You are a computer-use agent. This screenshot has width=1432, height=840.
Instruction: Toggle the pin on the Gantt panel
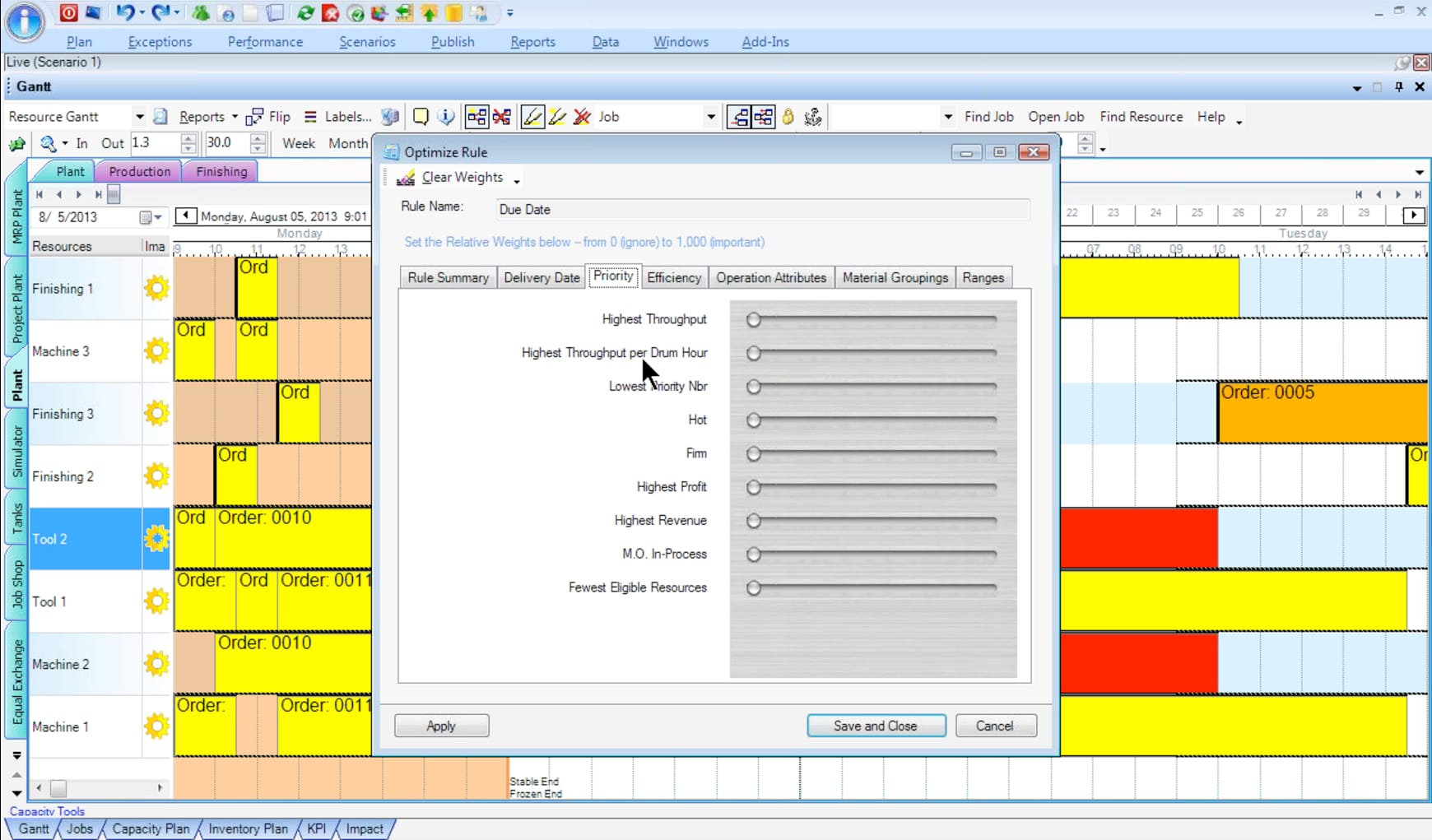tap(1398, 86)
